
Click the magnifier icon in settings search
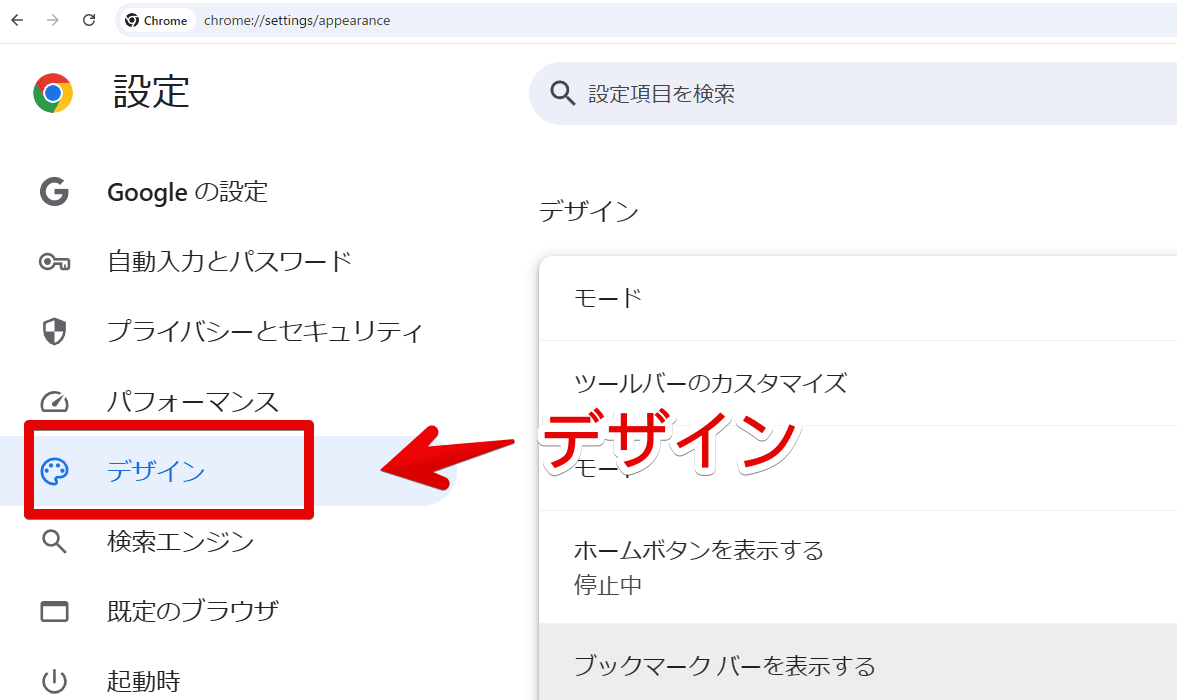(x=563, y=94)
